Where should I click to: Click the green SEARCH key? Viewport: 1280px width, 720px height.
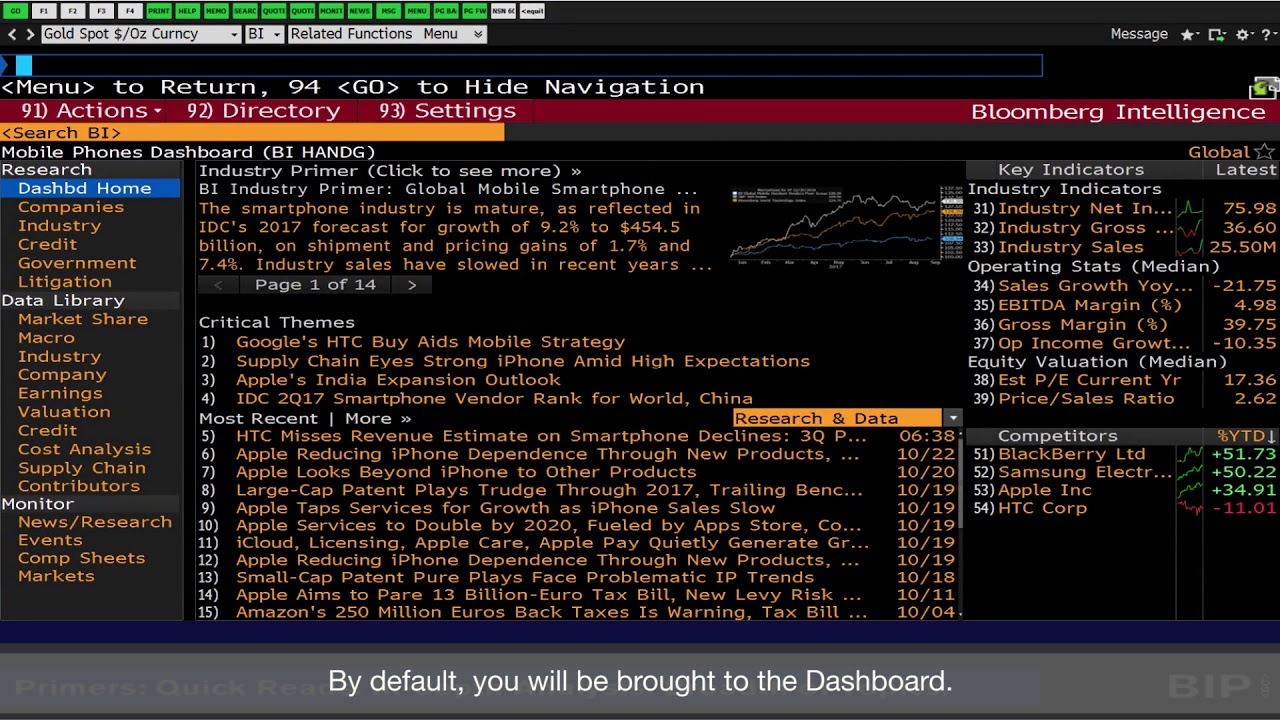(x=245, y=11)
